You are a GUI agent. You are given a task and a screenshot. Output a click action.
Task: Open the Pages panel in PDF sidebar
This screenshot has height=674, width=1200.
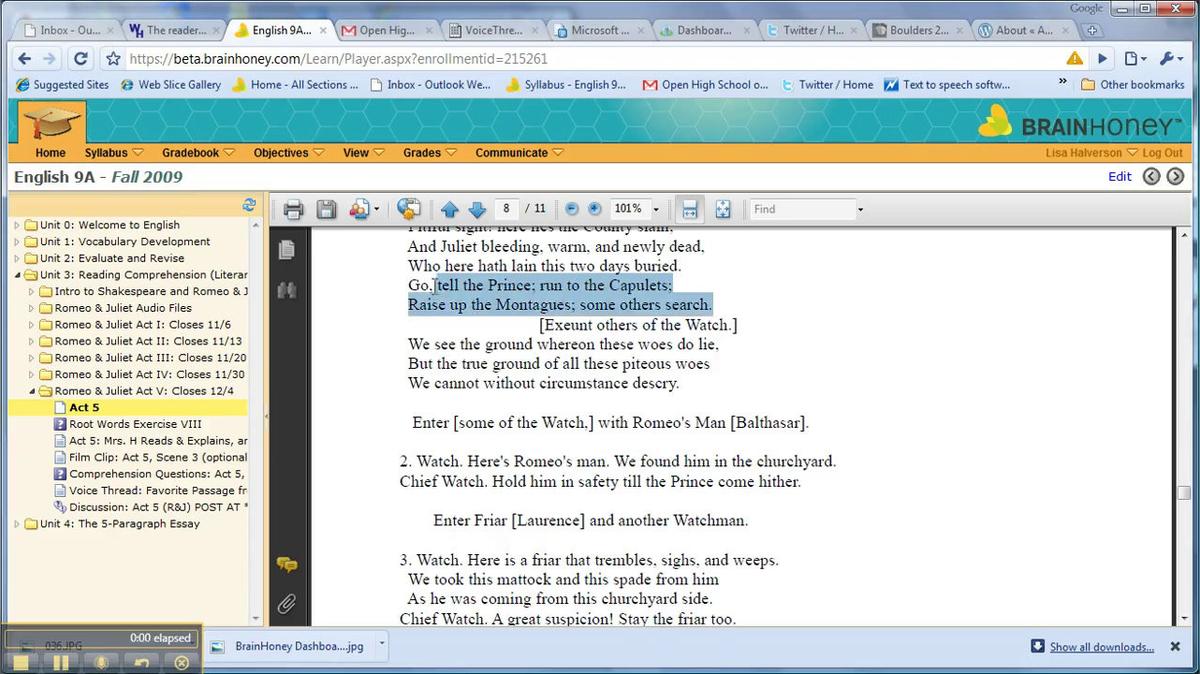click(x=287, y=249)
